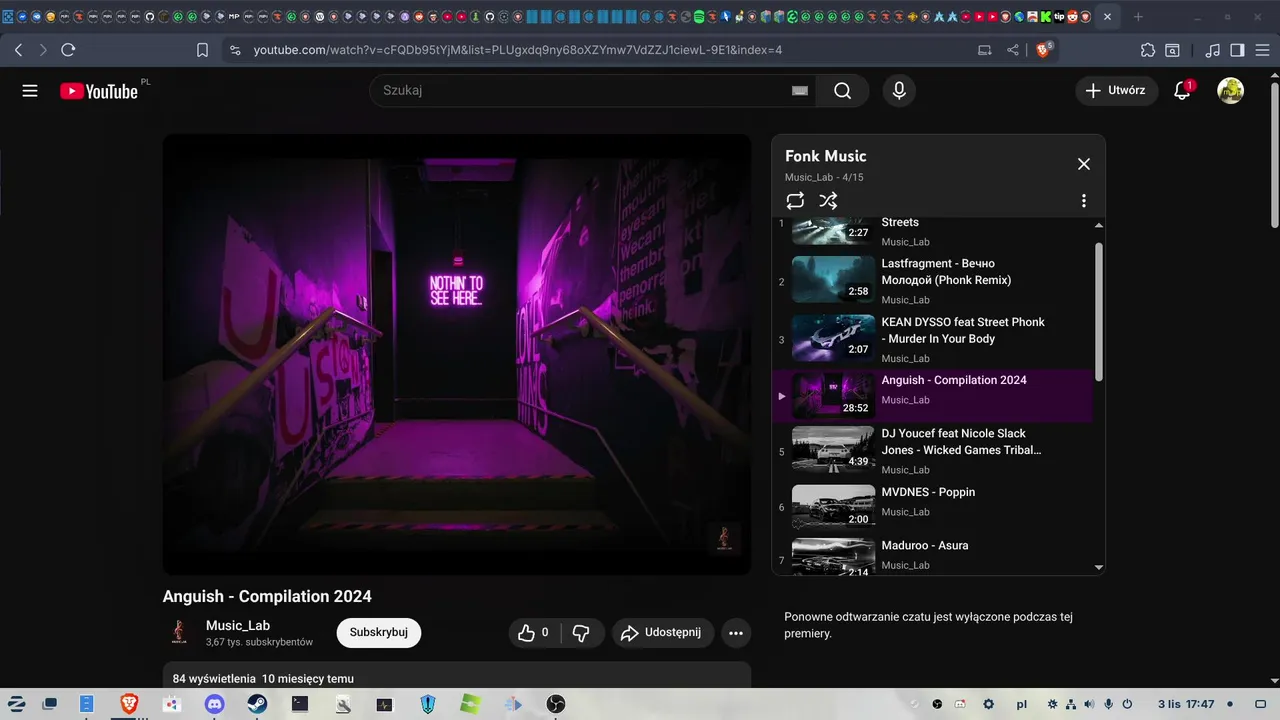This screenshot has width=1280, height=720.
Task: Click the video player area
Action: pos(457,354)
